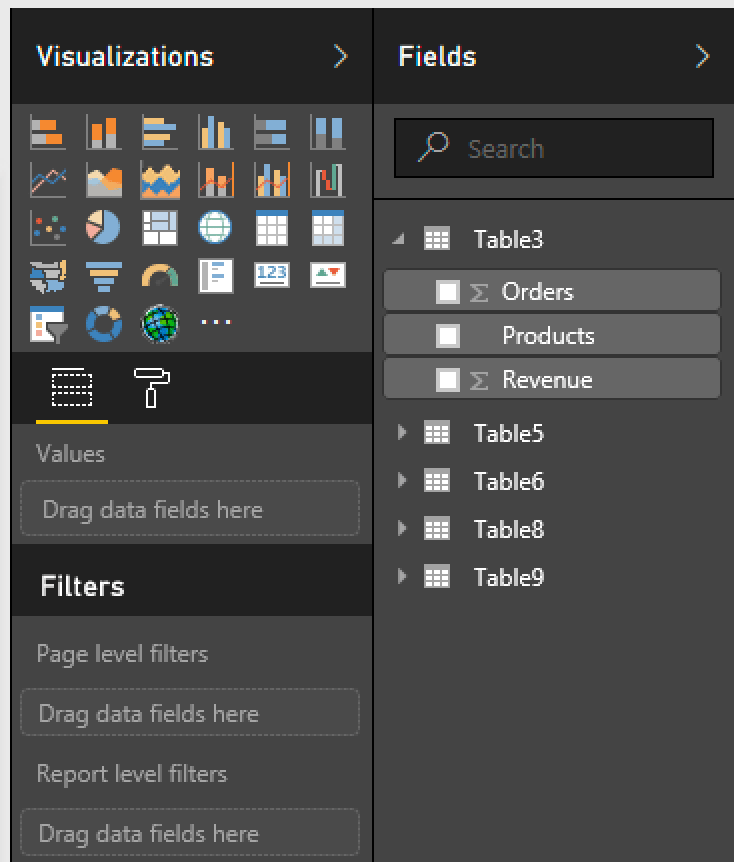Tick the Products field checkbox
The height and width of the screenshot is (862, 734).
tap(448, 336)
